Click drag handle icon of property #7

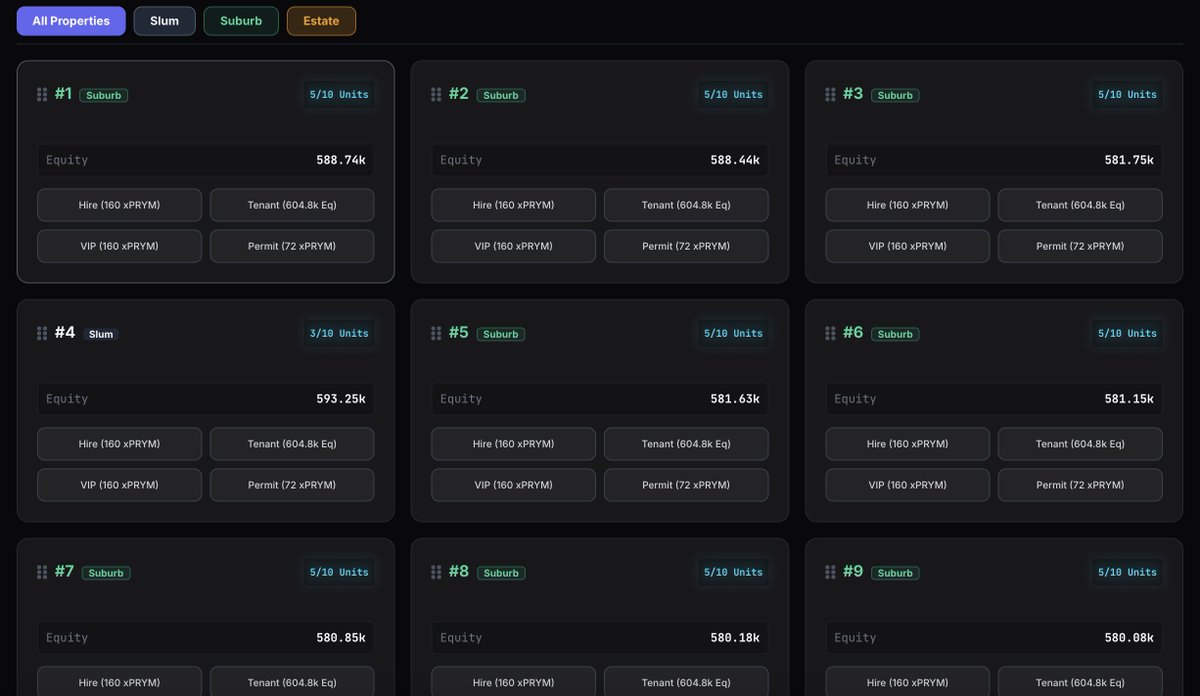click(42, 573)
